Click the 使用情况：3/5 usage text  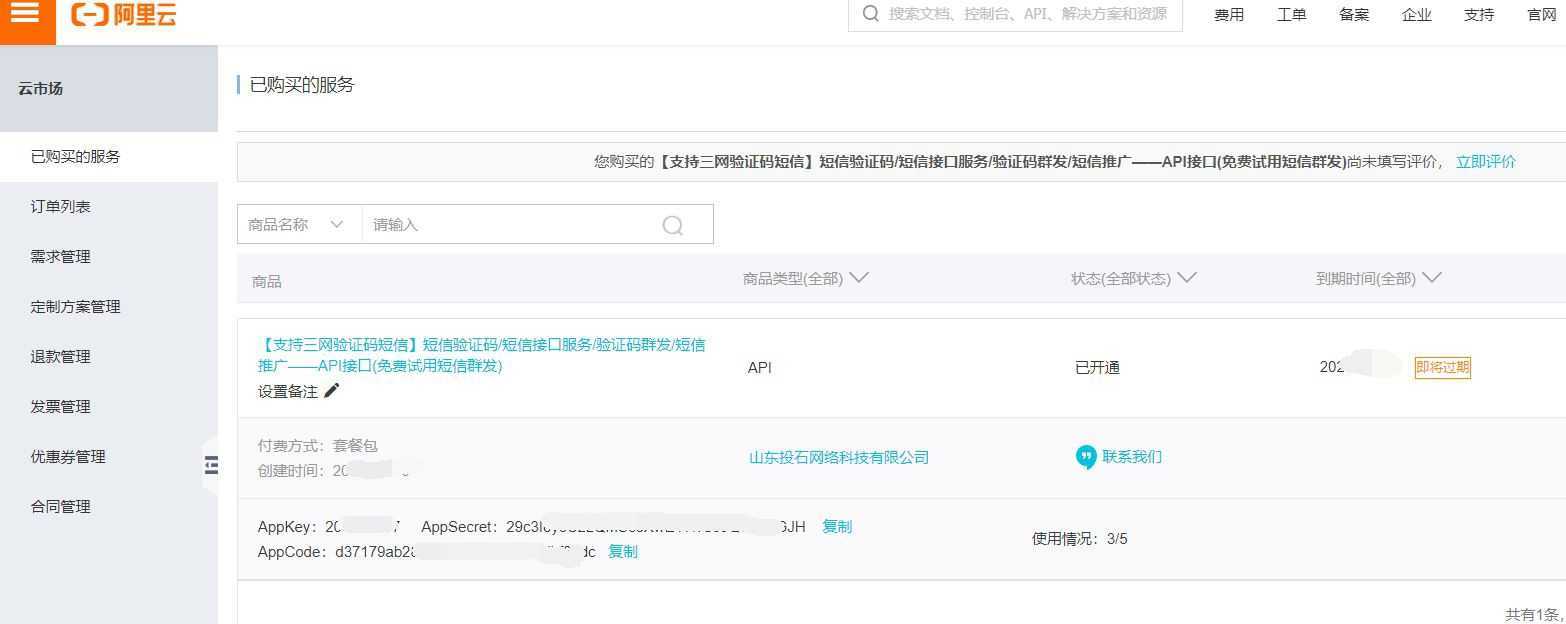coord(1080,539)
